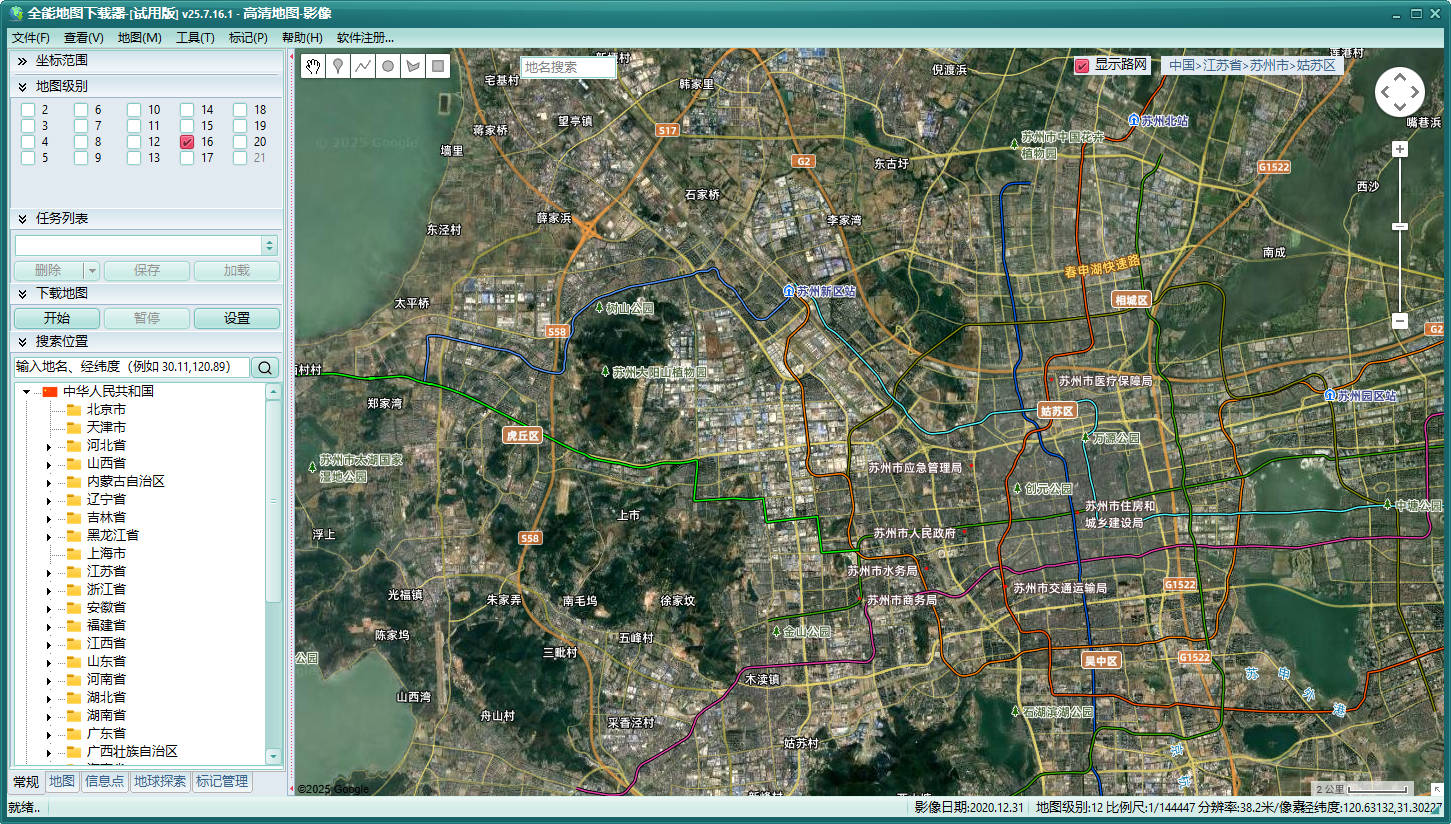Enable map level 12 checkbox
Screen dimensions: 1451x824
coord(134,142)
